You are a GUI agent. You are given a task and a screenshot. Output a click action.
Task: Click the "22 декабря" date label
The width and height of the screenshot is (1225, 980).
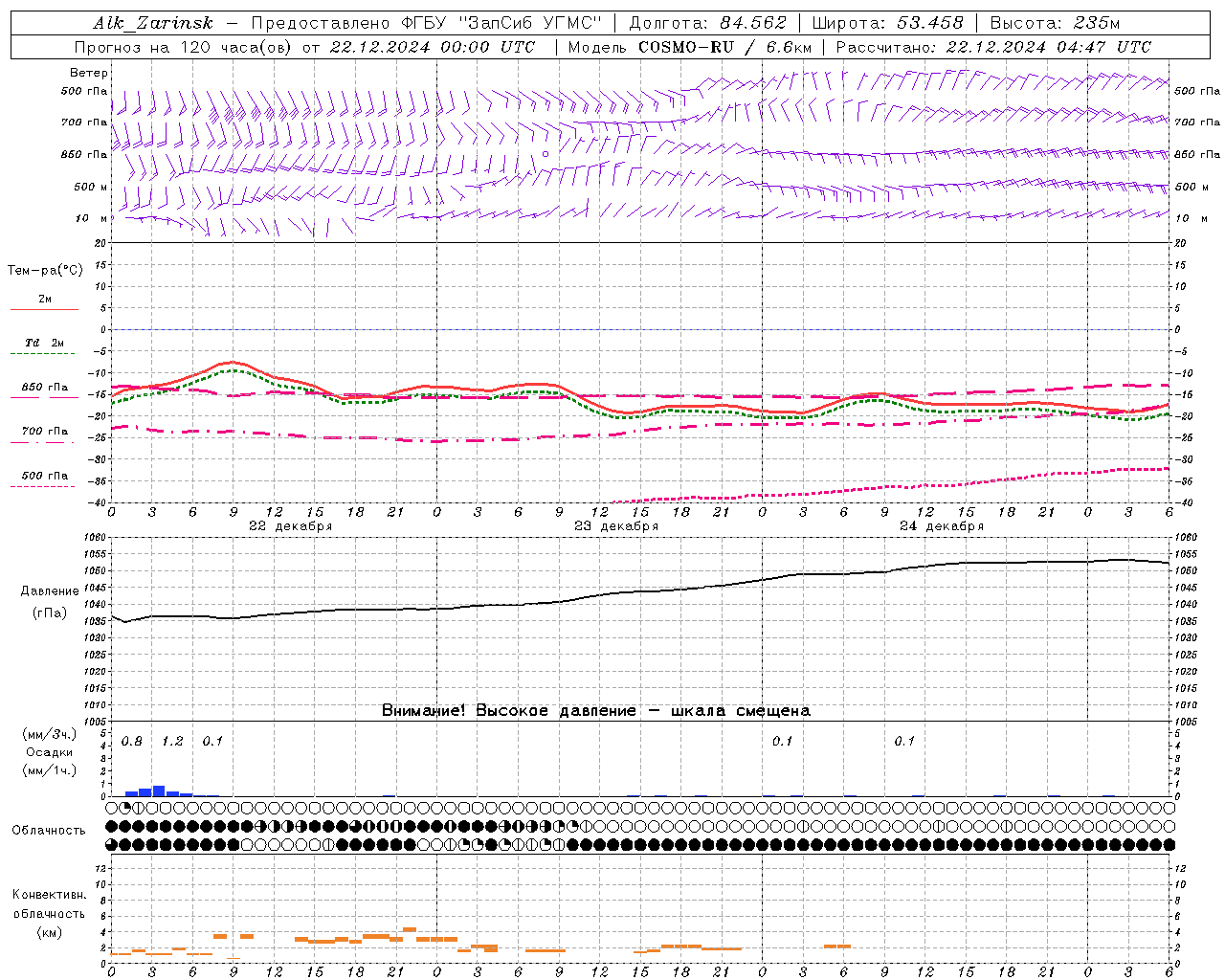click(291, 526)
